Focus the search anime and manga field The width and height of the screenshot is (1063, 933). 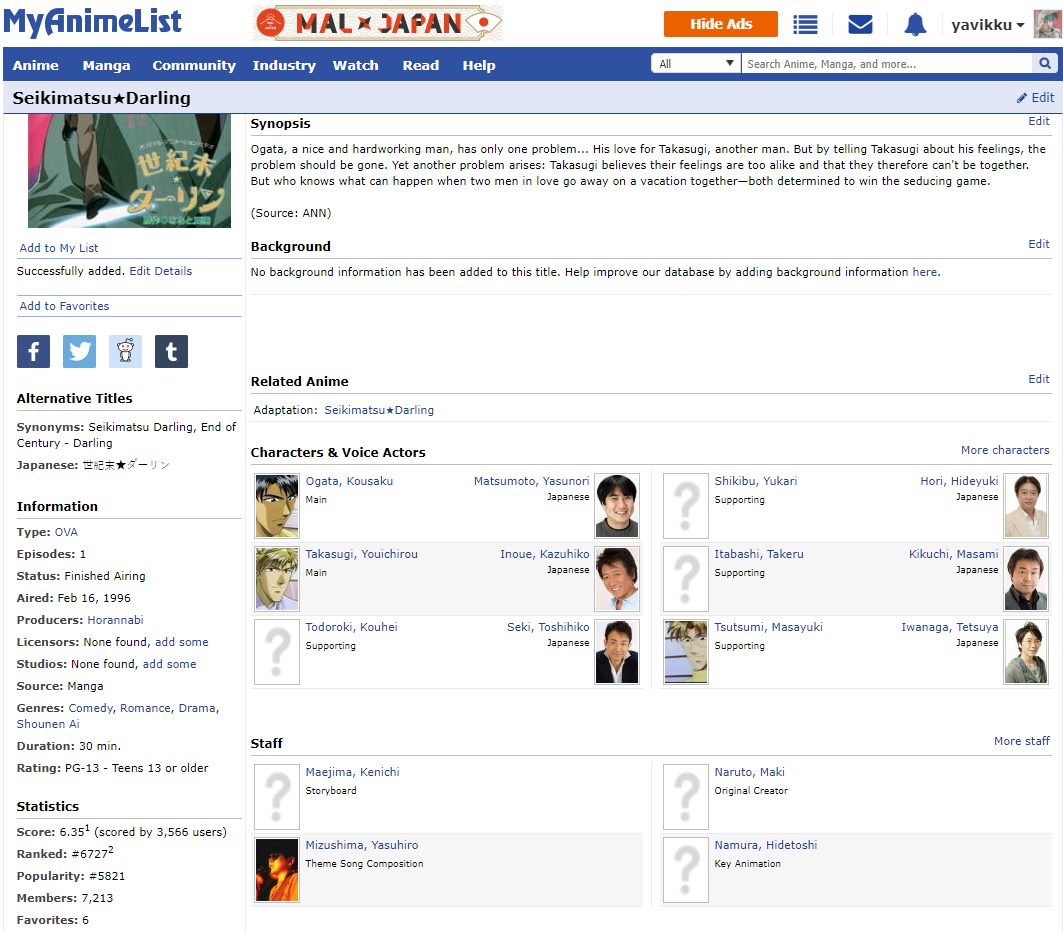click(885, 64)
